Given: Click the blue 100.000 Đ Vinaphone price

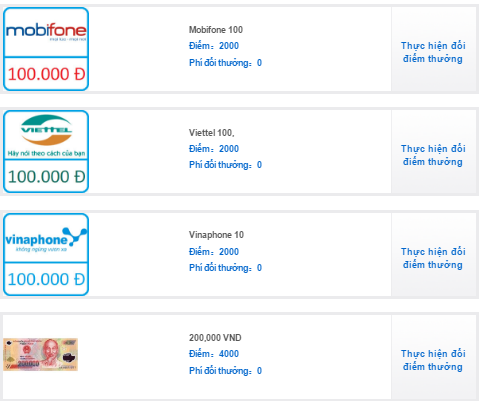Looking at the screenshot, I should (46, 279).
